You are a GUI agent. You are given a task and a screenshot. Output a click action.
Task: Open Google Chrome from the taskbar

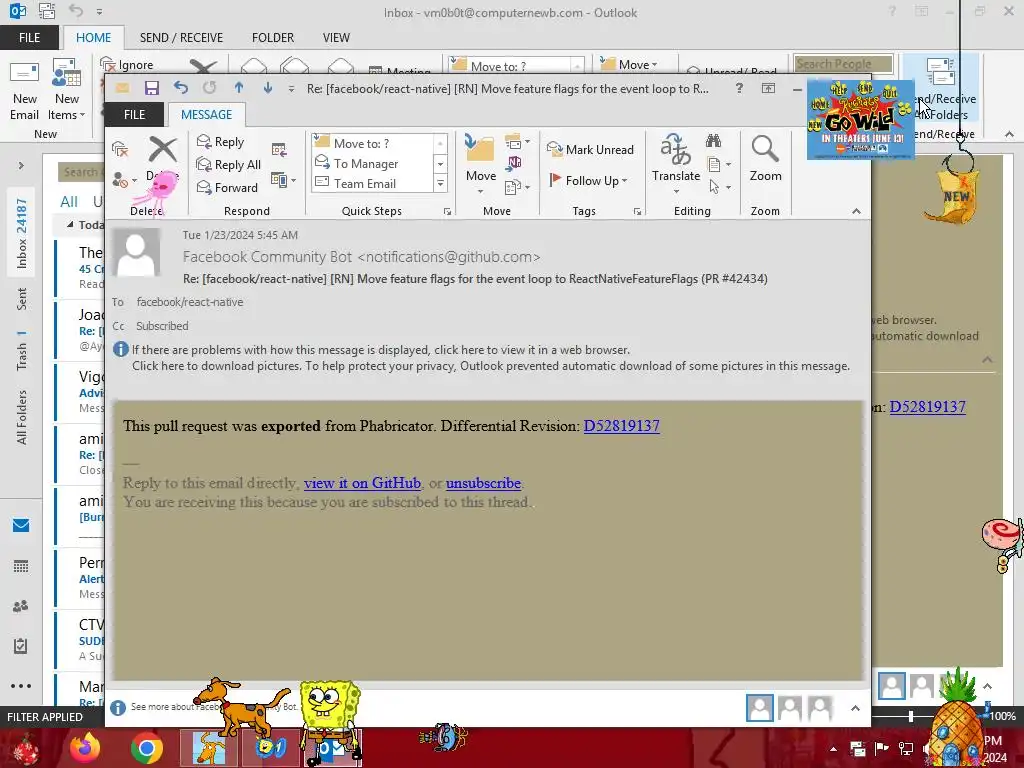[x=146, y=748]
